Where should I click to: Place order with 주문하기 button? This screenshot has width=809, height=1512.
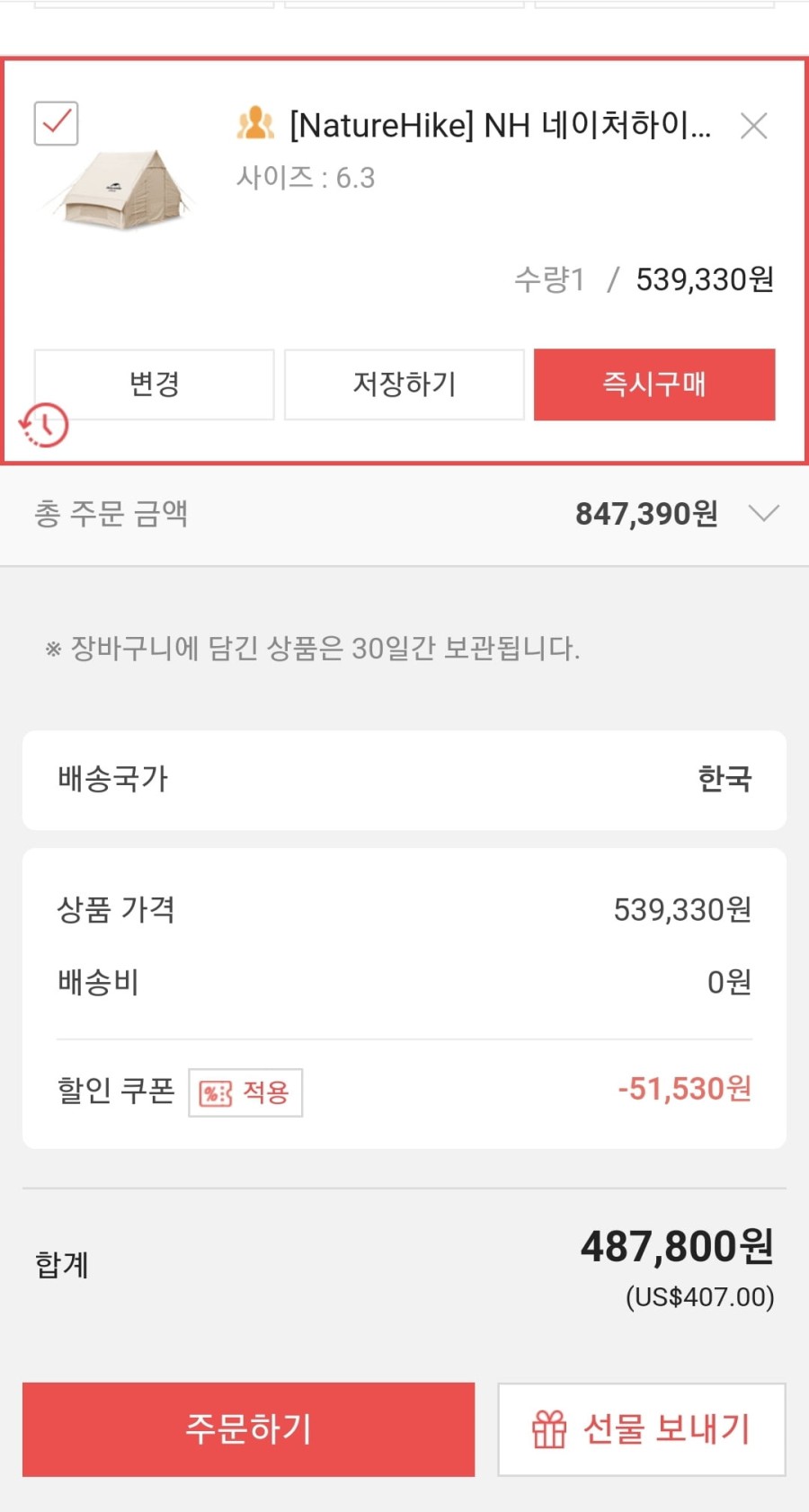click(248, 1429)
